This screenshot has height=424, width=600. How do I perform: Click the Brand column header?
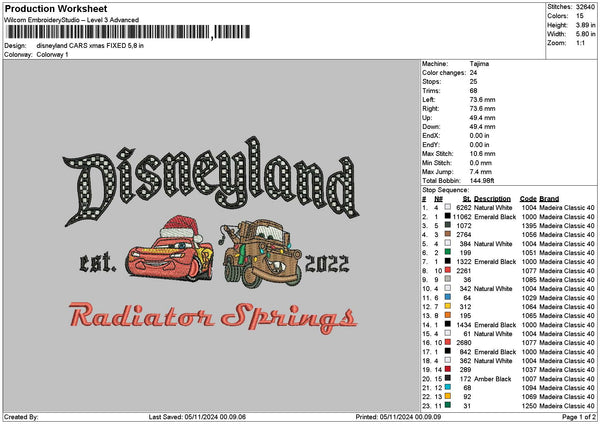coord(549,199)
